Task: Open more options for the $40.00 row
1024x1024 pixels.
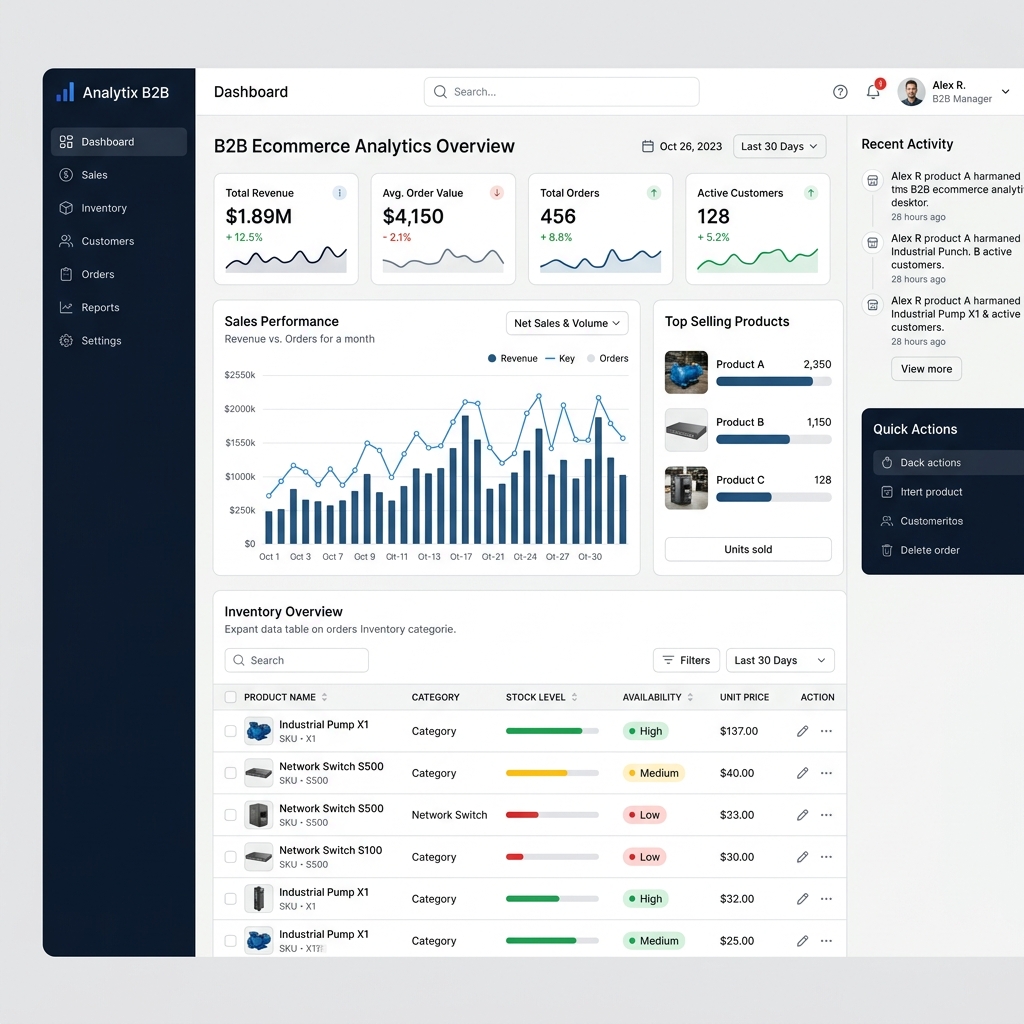Action: [x=826, y=773]
